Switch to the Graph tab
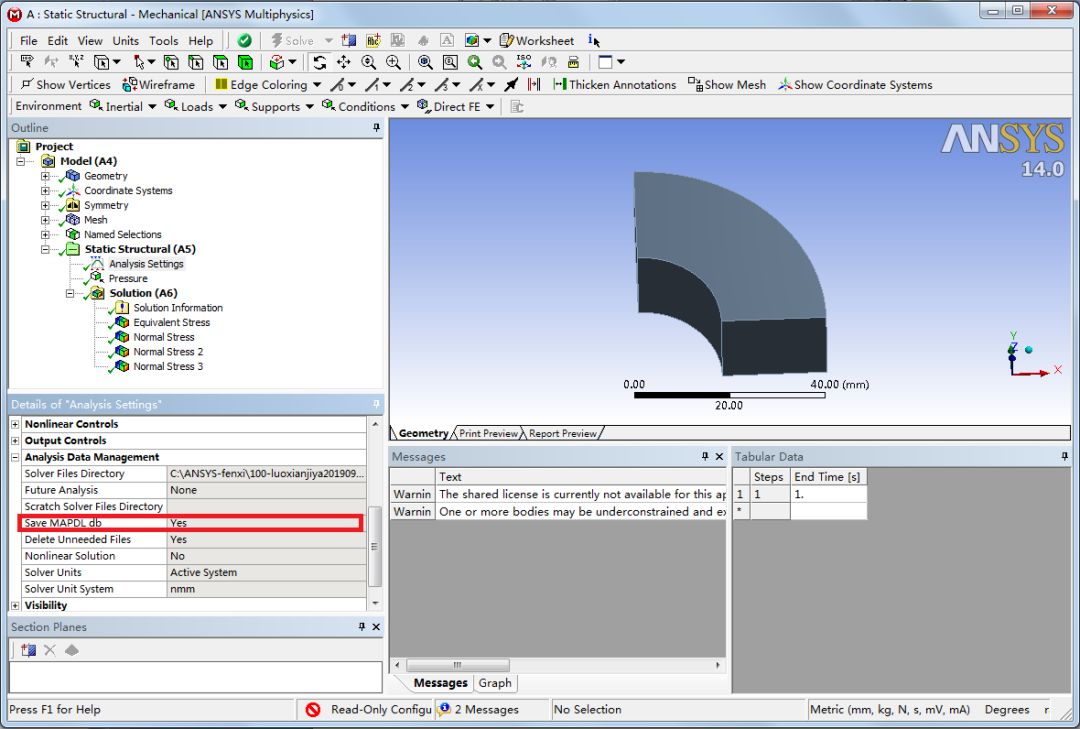The height and width of the screenshot is (729, 1080). (x=495, y=683)
